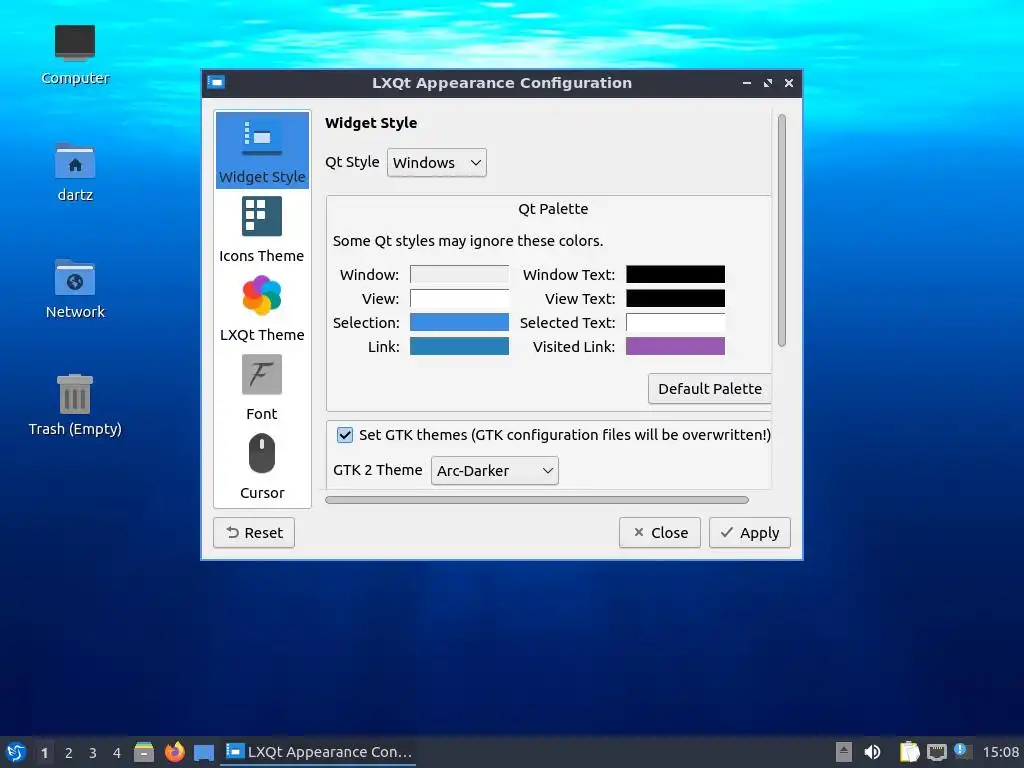Image resolution: width=1024 pixels, height=768 pixels.
Task: Open the LXQt Theme section
Action: (262, 308)
